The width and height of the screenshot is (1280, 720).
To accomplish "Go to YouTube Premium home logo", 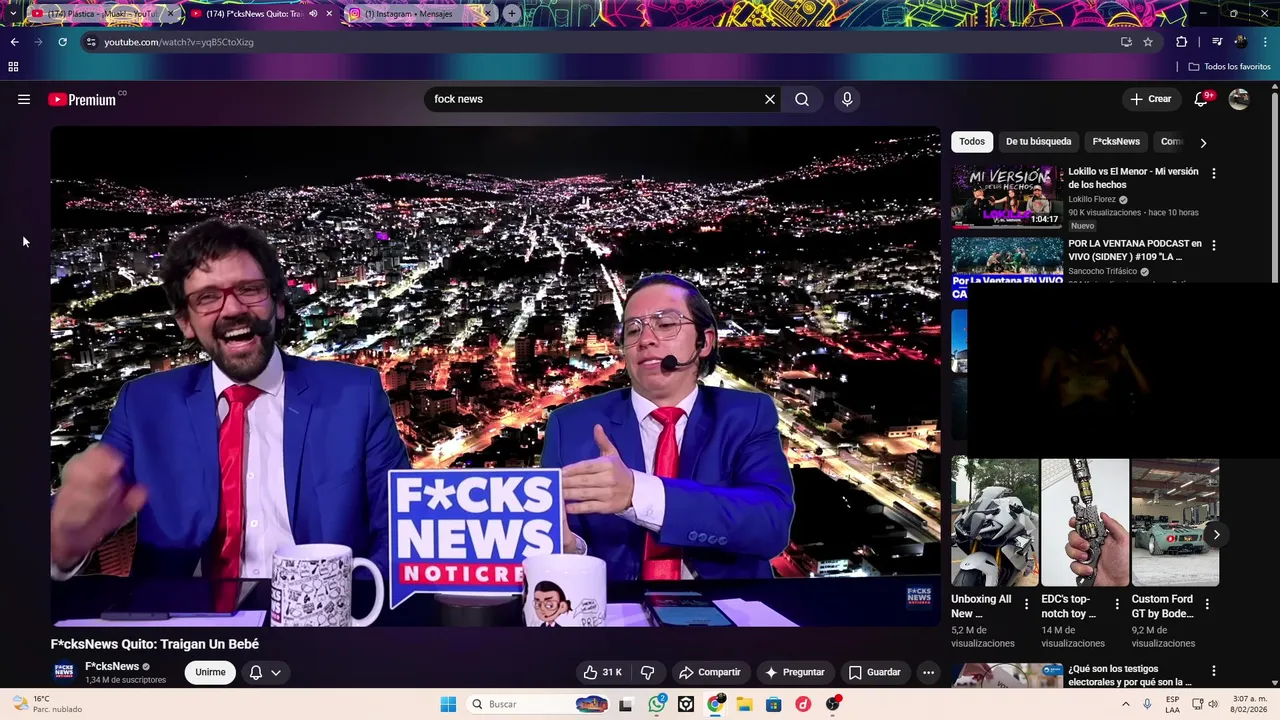I will [81, 99].
